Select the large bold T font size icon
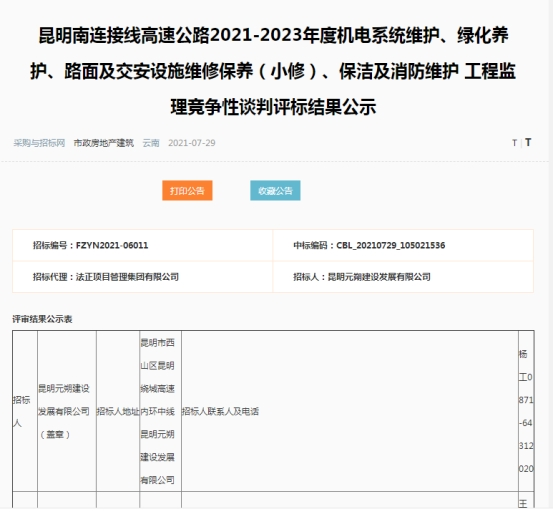This screenshot has width=554, height=512. point(528,142)
